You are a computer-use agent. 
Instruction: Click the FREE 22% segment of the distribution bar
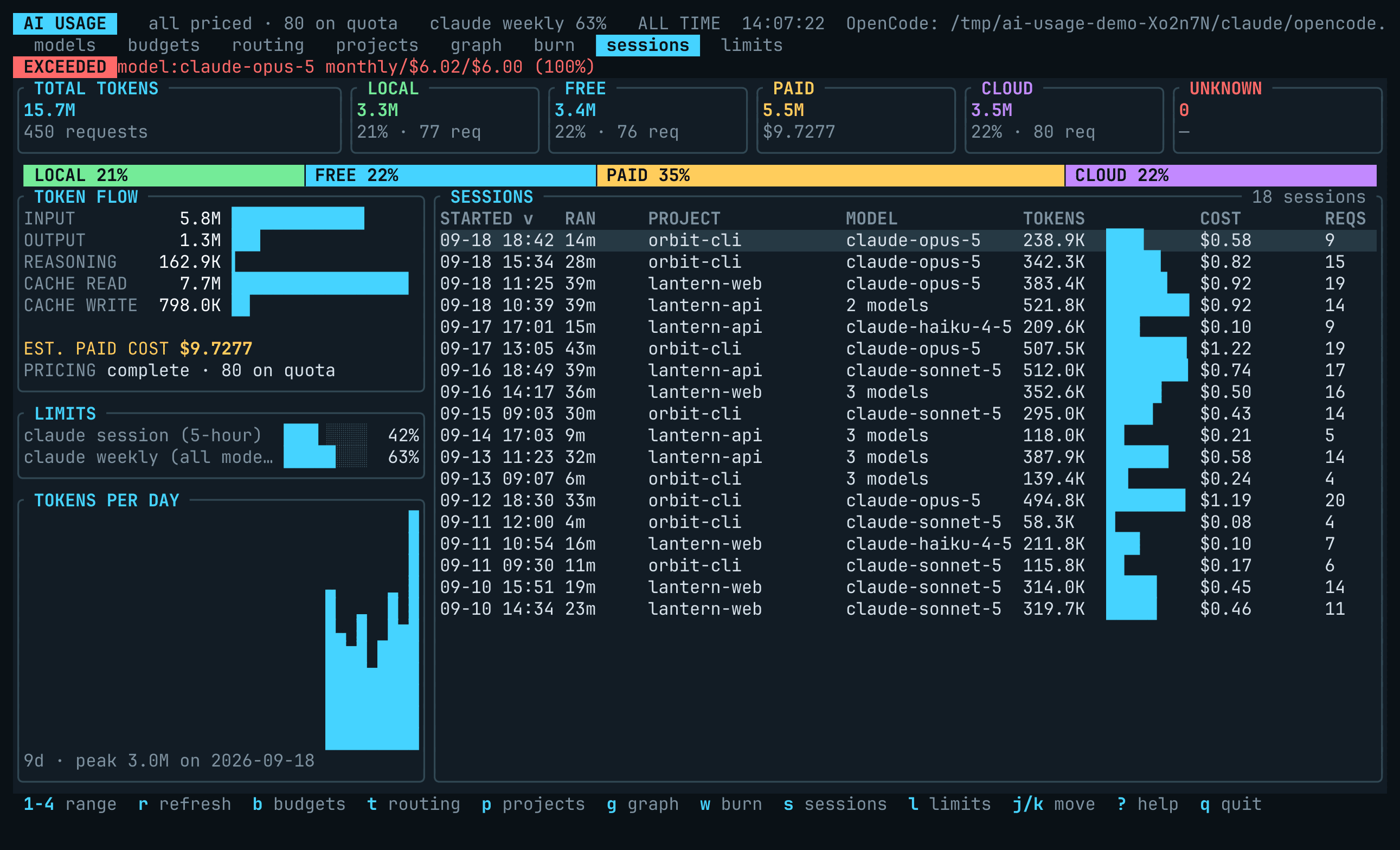[451, 176]
